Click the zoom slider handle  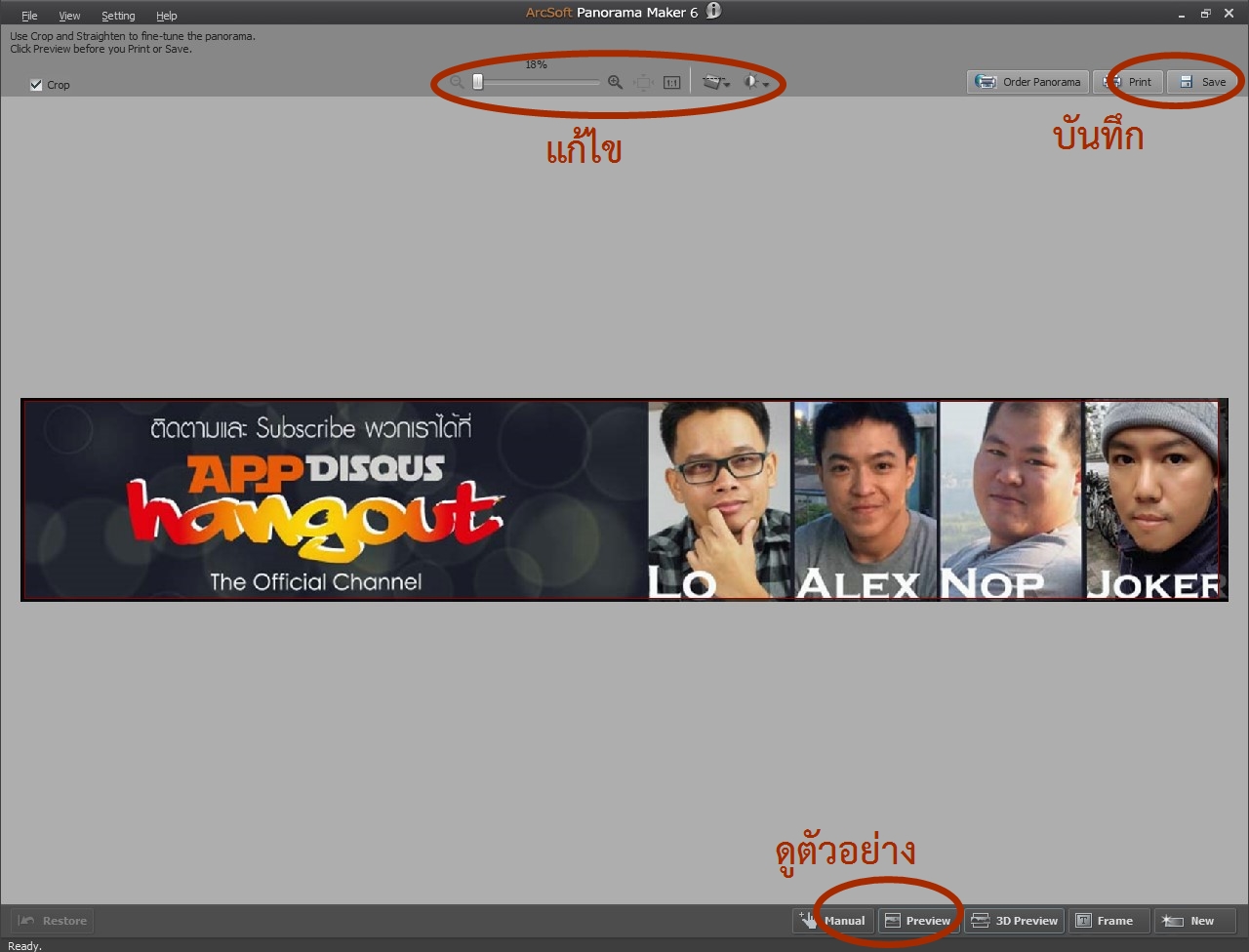click(x=478, y=82)
